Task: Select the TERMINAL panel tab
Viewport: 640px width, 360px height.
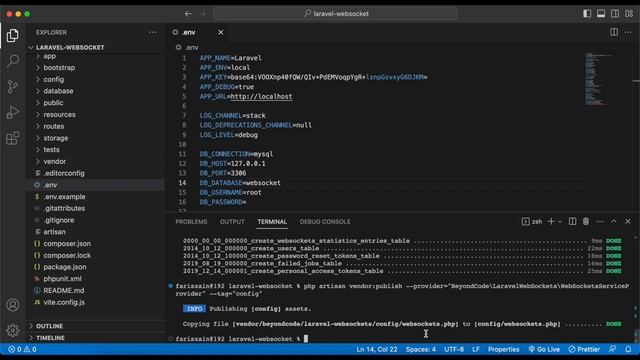Action: [x=272, y=222]
